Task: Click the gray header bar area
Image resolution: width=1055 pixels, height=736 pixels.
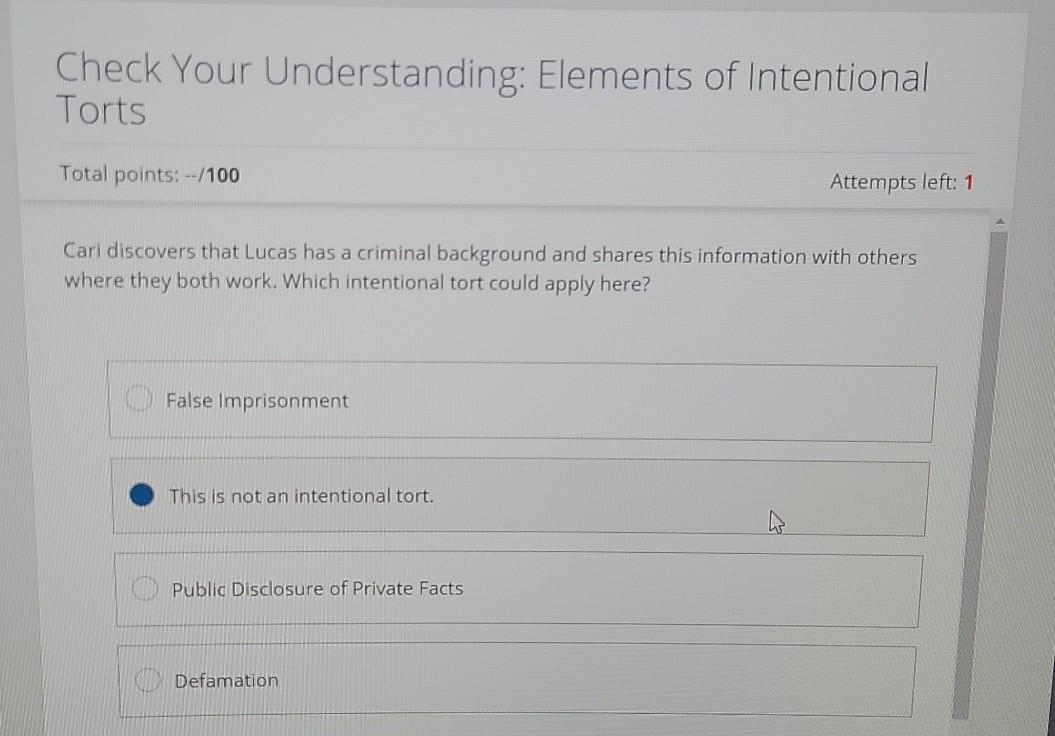Action: pos(500,180)
